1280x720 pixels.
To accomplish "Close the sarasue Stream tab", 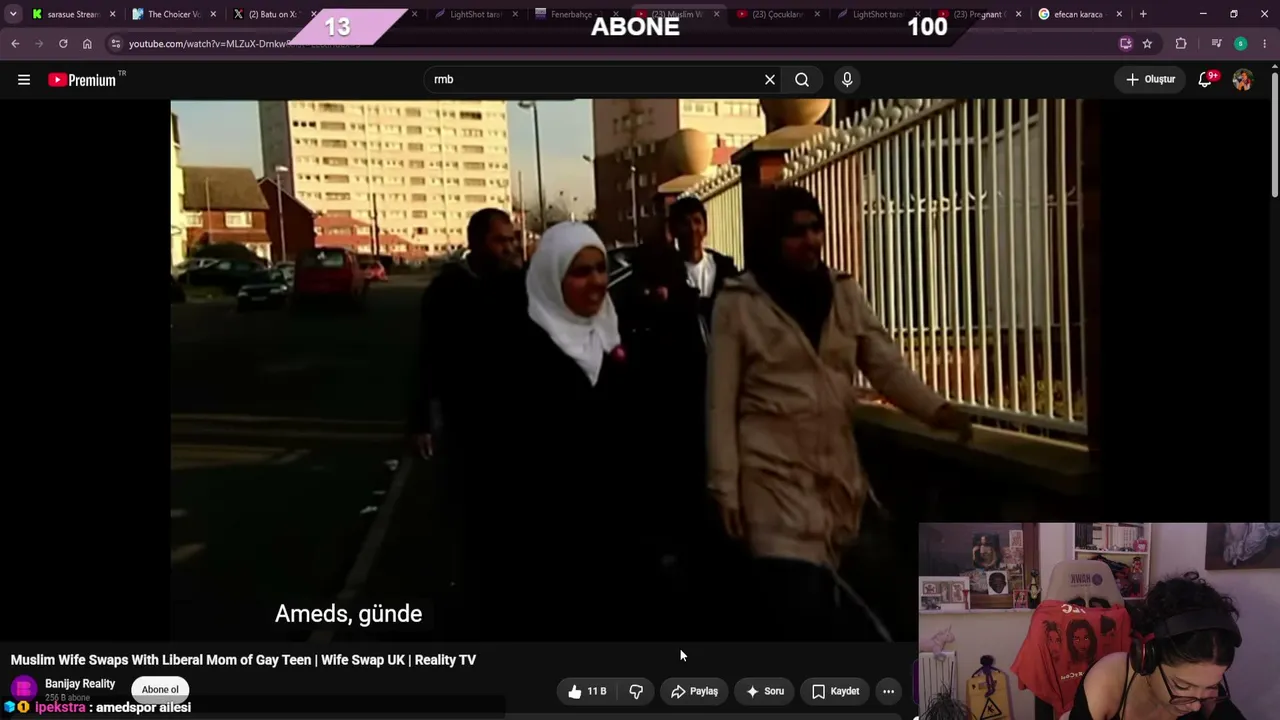I will click(112, 14).
